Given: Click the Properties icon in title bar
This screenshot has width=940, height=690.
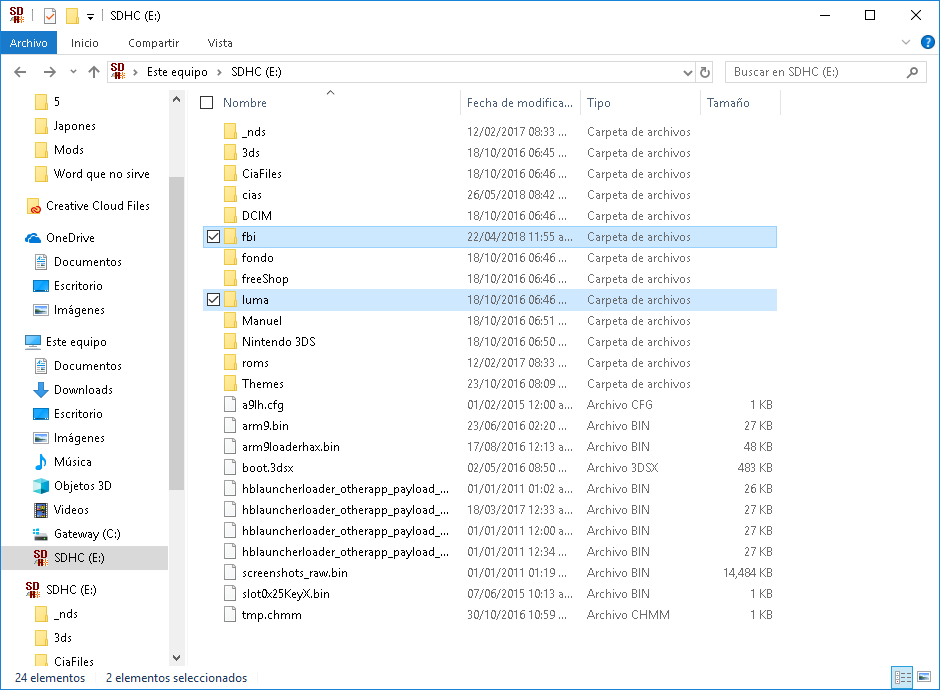Looking at the screenshot, I should [x=50, y=16].
